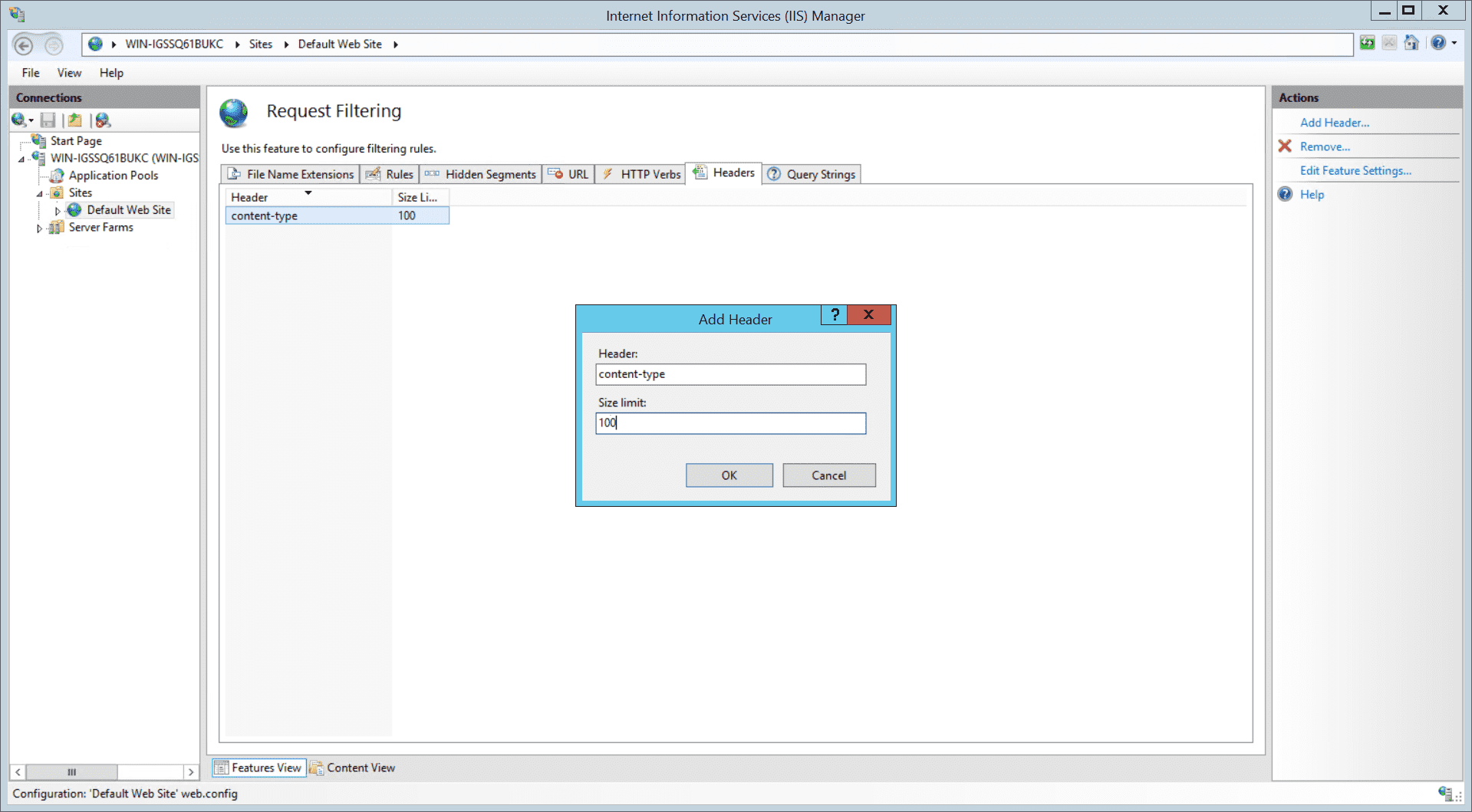Click the Save connections disk icon

pyautogui.click(x=48, y=120)
